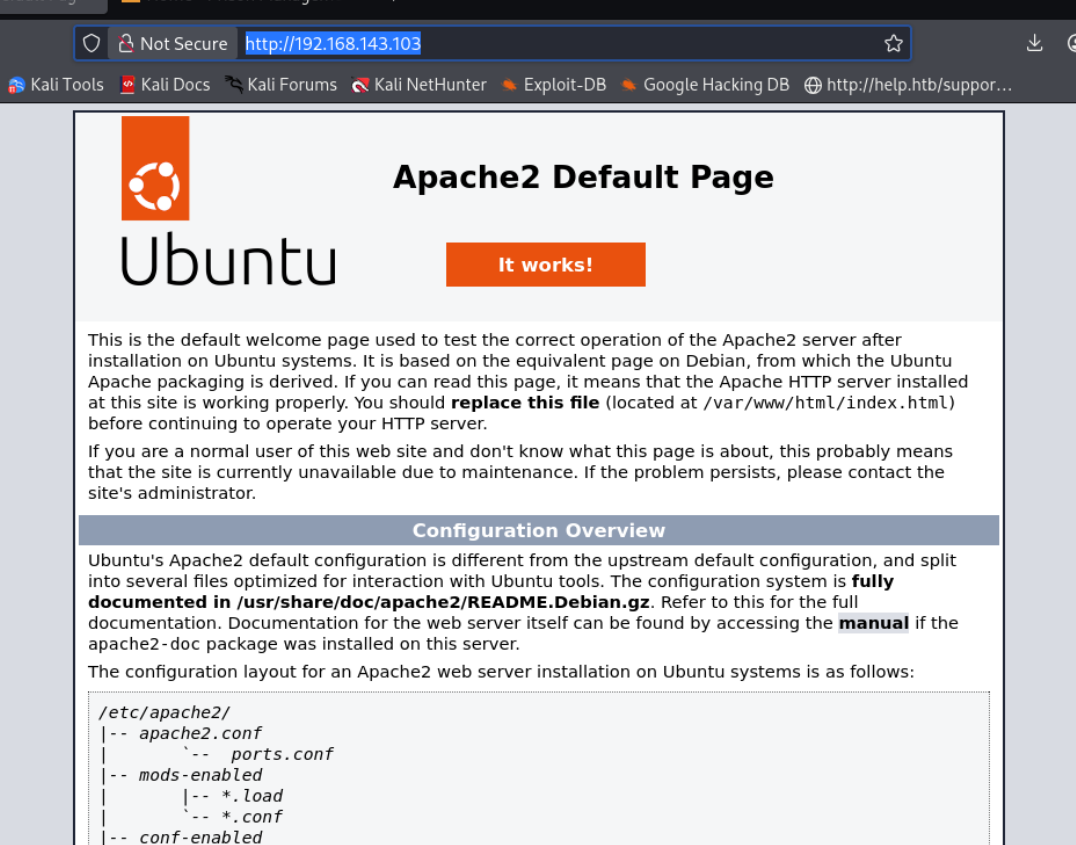
Task: Open the Kali Tools bookmark
Action: click(x=56, y=85)
